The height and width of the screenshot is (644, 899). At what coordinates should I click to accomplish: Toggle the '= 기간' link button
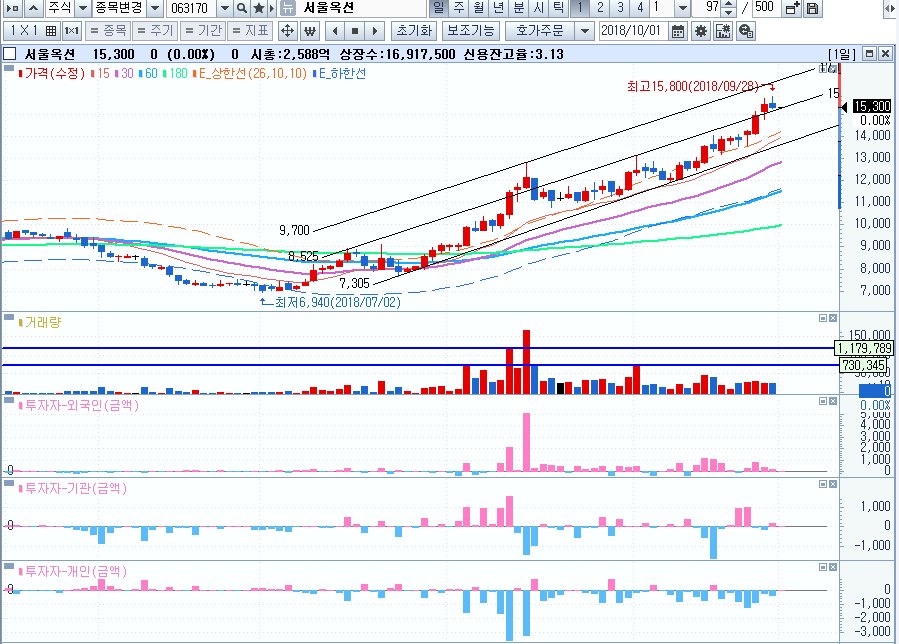203,30
